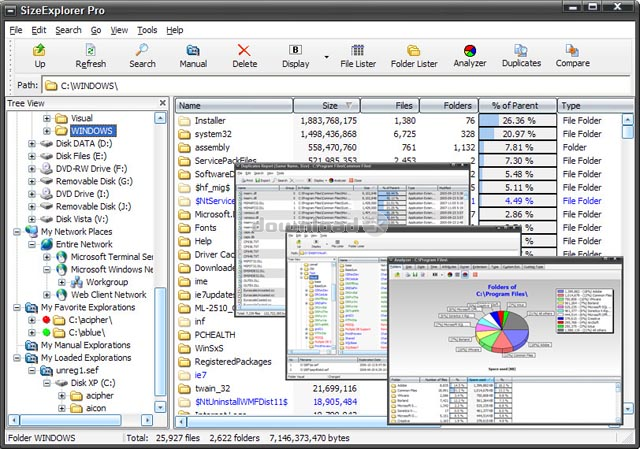Select the twain_32 folder row

pos(212,389)
